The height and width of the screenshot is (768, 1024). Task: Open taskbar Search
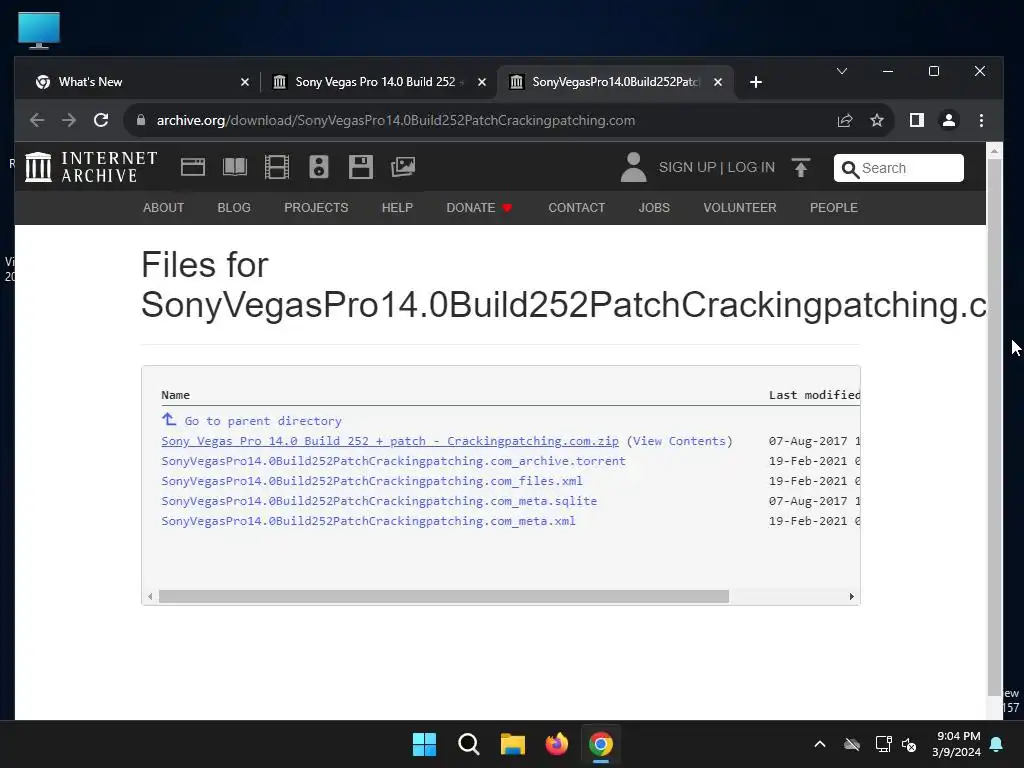(469, 744)
